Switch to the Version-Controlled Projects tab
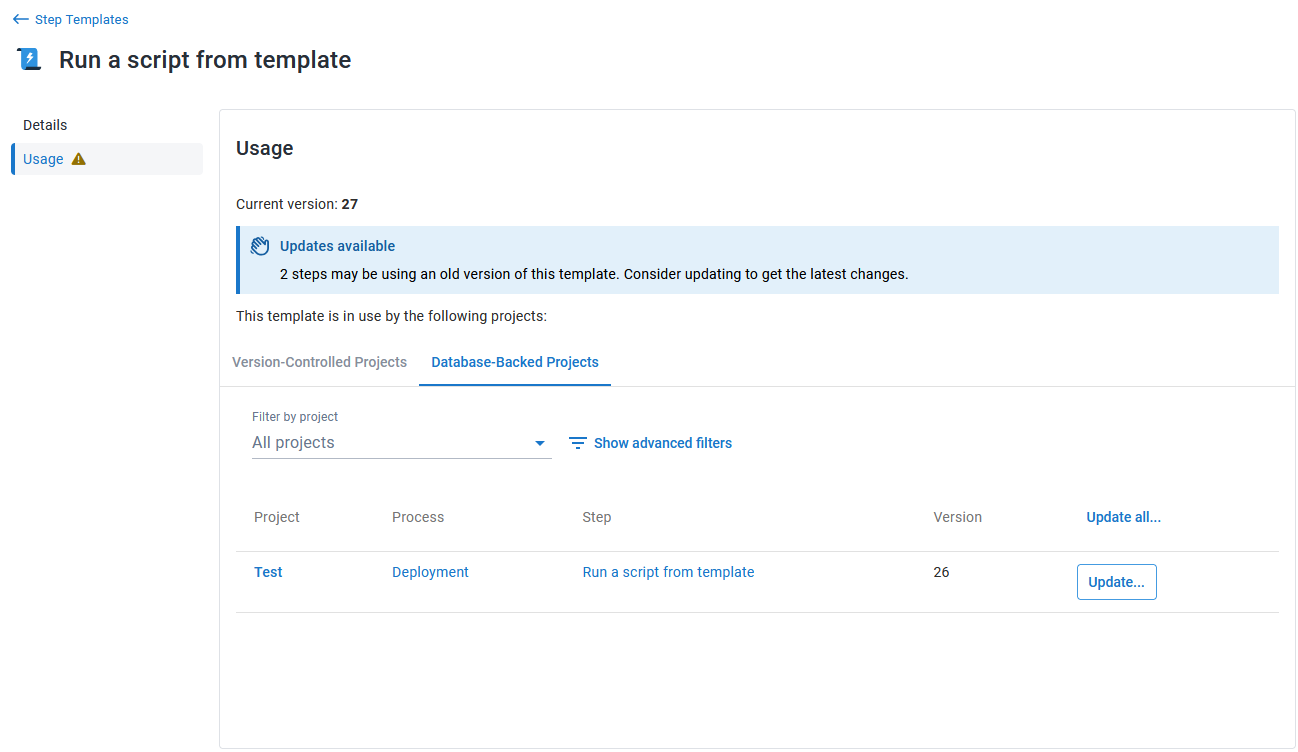 pyautogui.click(x=319, y=362)
